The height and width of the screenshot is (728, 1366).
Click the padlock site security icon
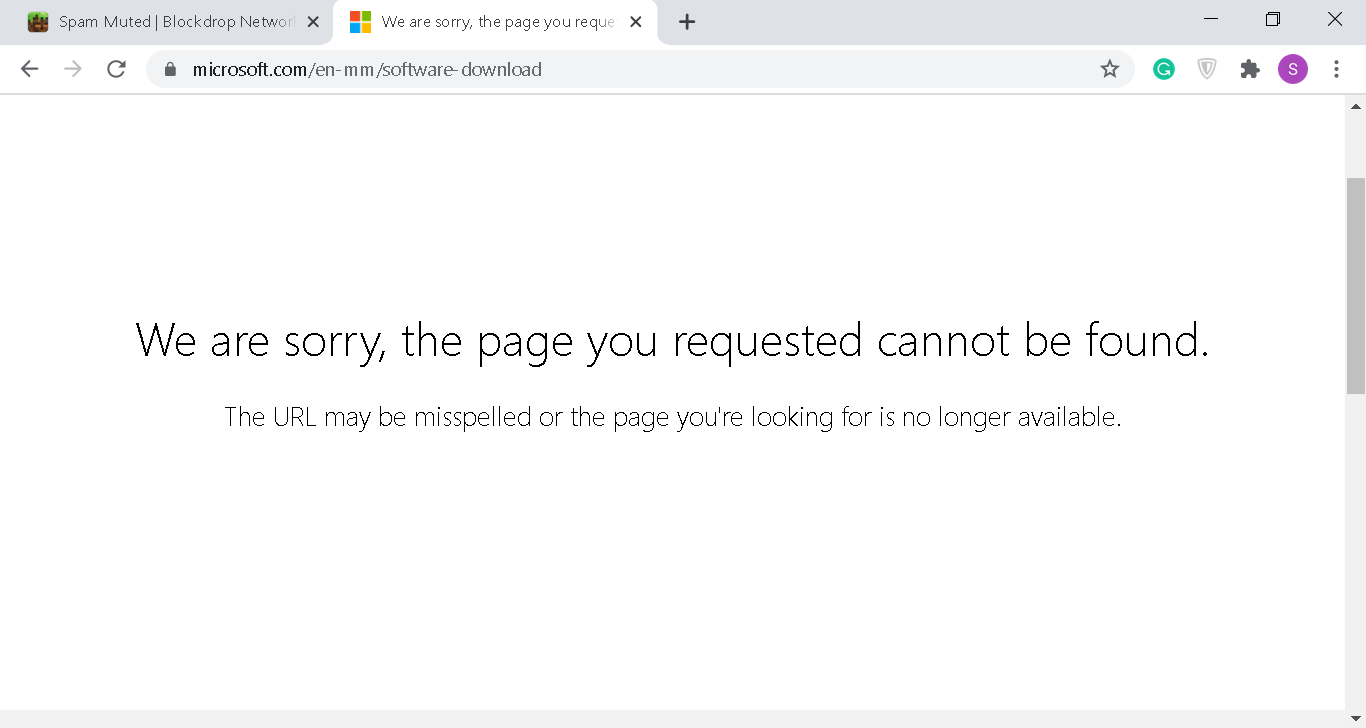tap(169, 69)
